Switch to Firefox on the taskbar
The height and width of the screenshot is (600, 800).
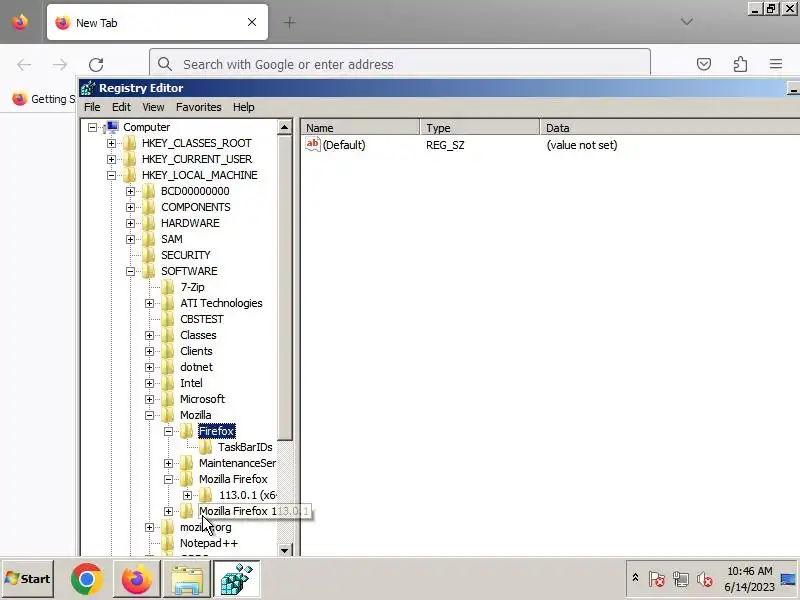pyautogui.click(x=136, y=579)
